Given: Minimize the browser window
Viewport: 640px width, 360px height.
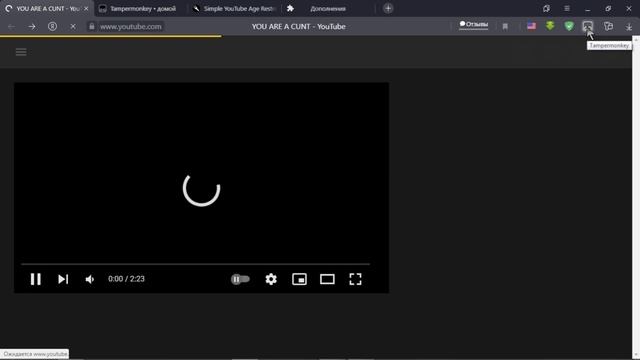Looking at the screenshot, I should click(x=588, y=9).
